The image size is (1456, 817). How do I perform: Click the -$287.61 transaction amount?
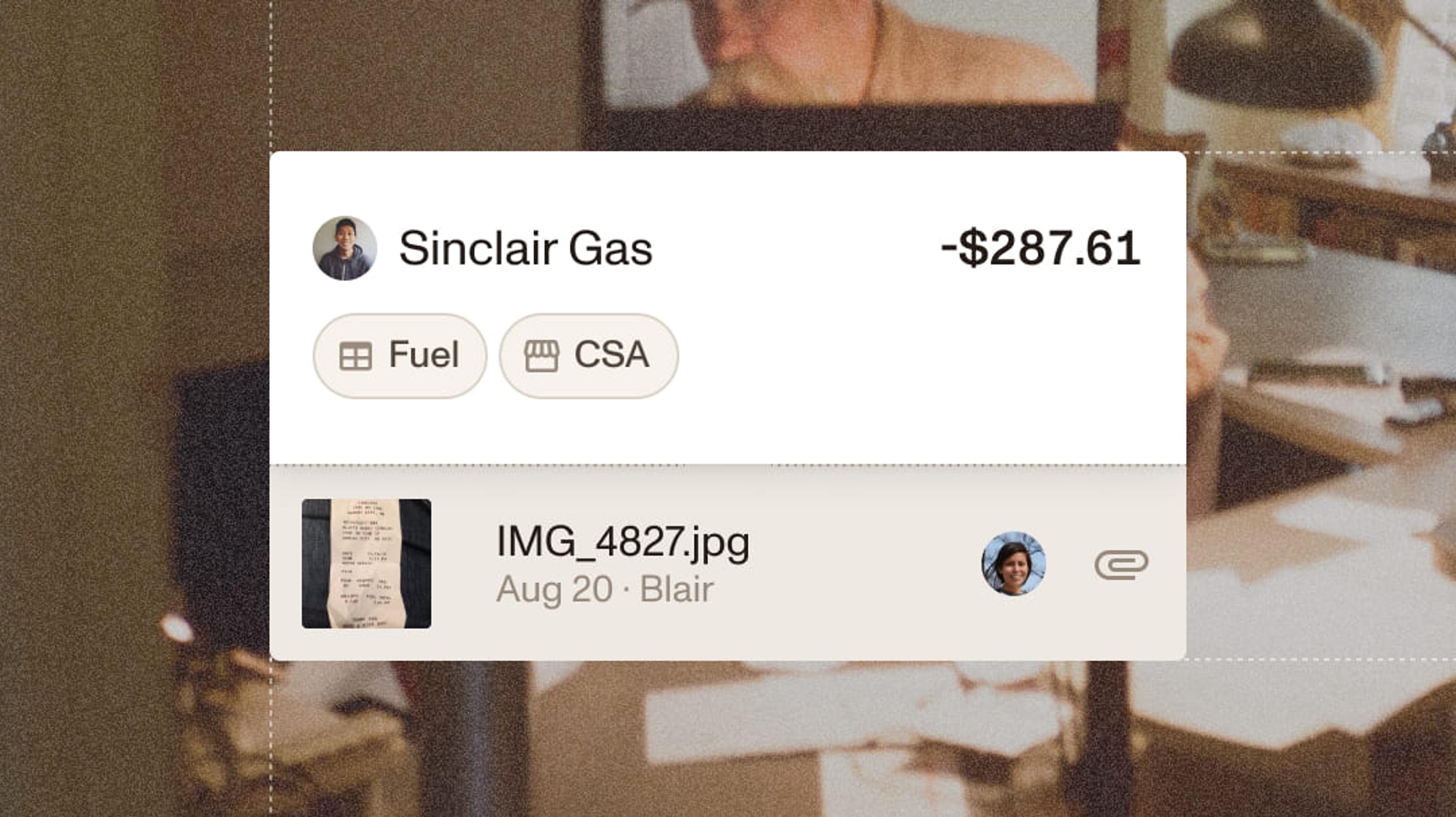pos(1040,248)
